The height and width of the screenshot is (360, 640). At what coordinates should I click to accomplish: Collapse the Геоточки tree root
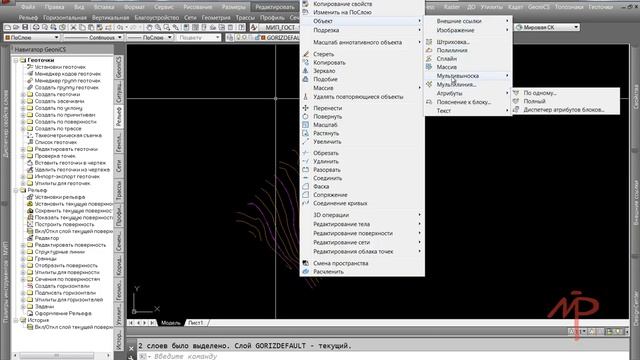point(16,60)
